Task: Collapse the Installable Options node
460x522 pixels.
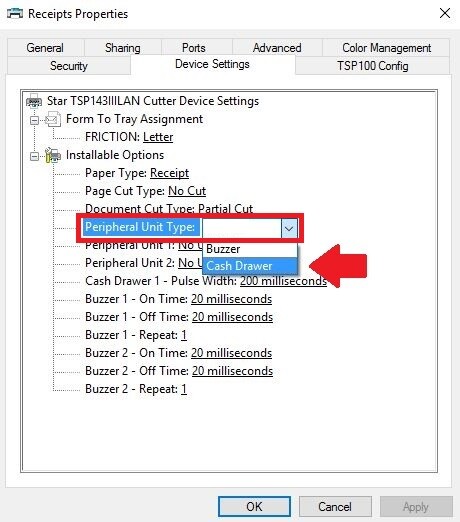Action: click(34, 156)
